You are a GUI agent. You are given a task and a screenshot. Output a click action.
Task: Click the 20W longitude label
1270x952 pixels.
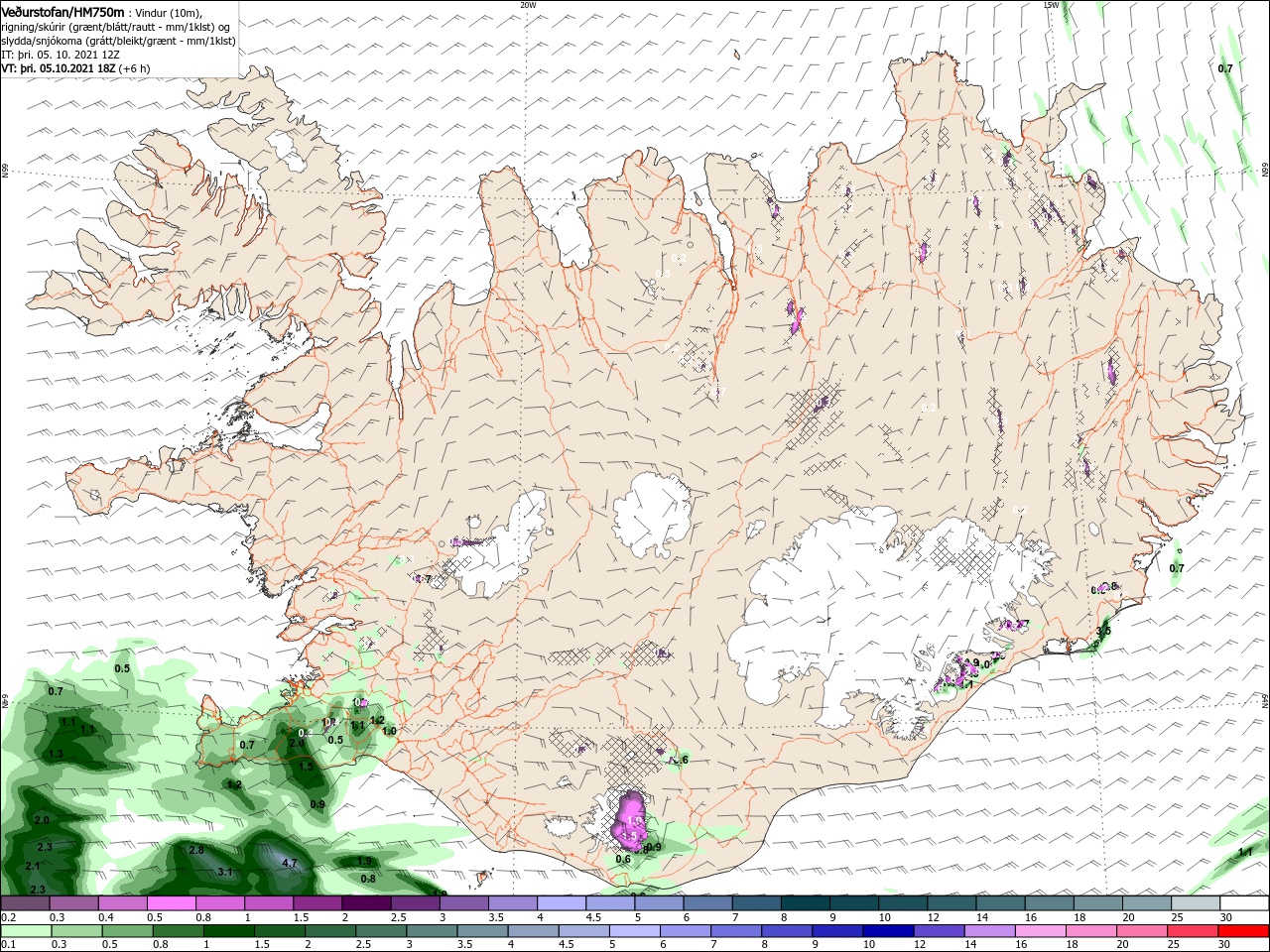pyautogui.click(x=528, y=5)
